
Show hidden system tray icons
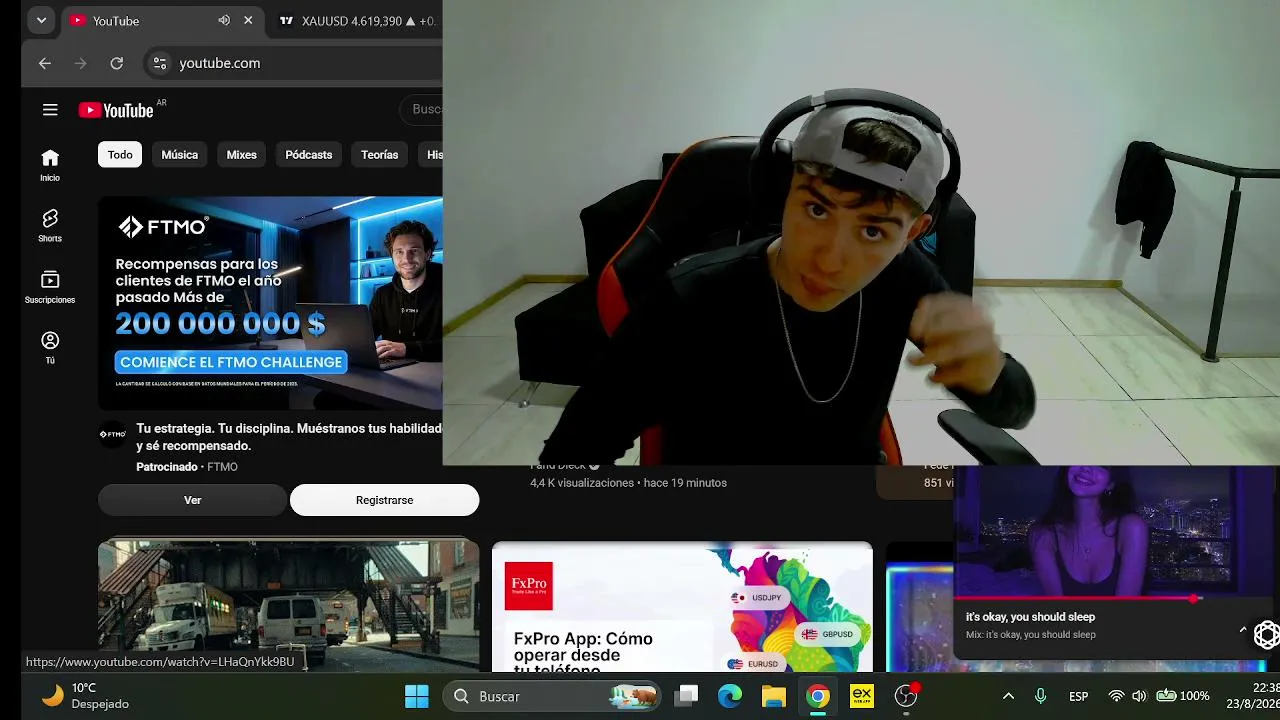pos(1008,696)
